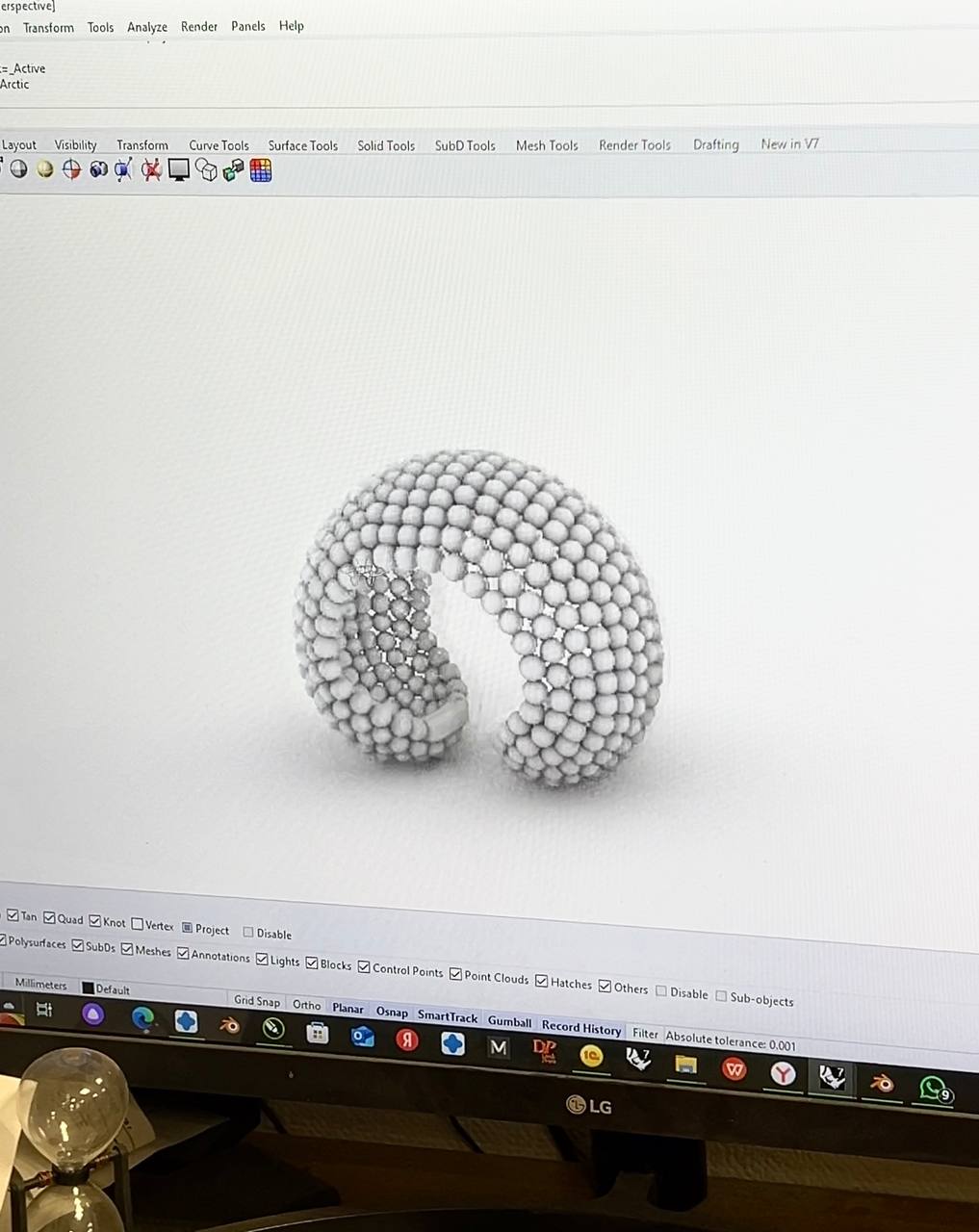Open the red Yandex 'Я' icon
The height and width of the screenshot is (1232, 979).
pyautogui.click(x=407, y=1039)
